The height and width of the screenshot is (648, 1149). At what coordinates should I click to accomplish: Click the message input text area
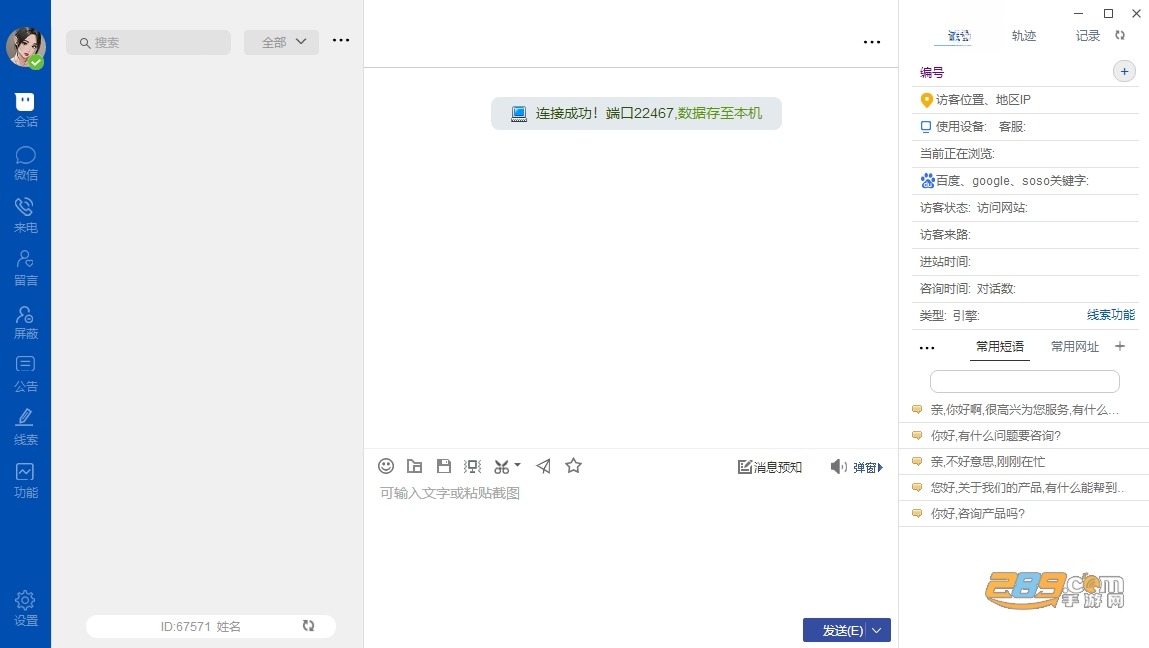click(631, 550)
